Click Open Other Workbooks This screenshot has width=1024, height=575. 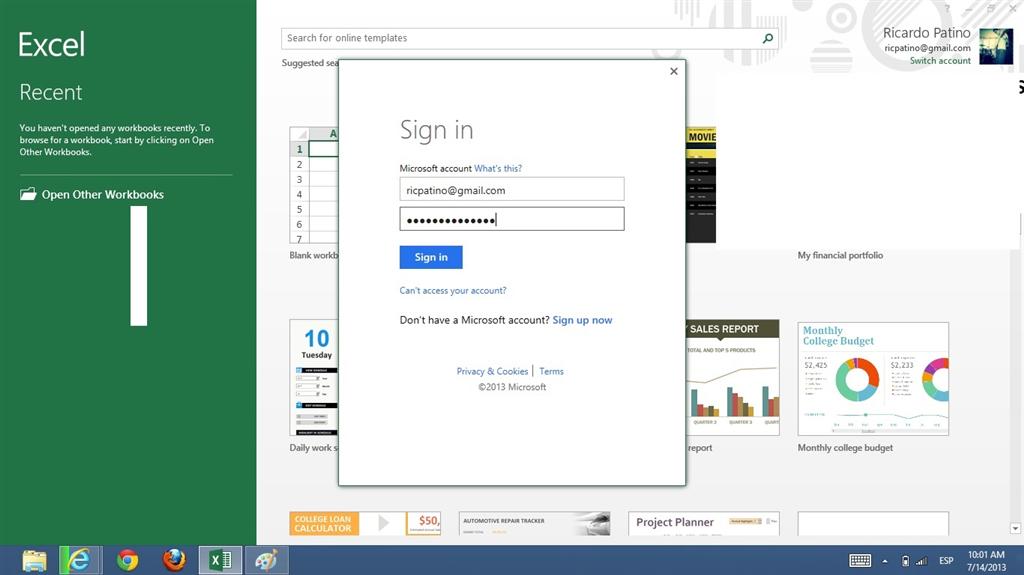[91, 194]
